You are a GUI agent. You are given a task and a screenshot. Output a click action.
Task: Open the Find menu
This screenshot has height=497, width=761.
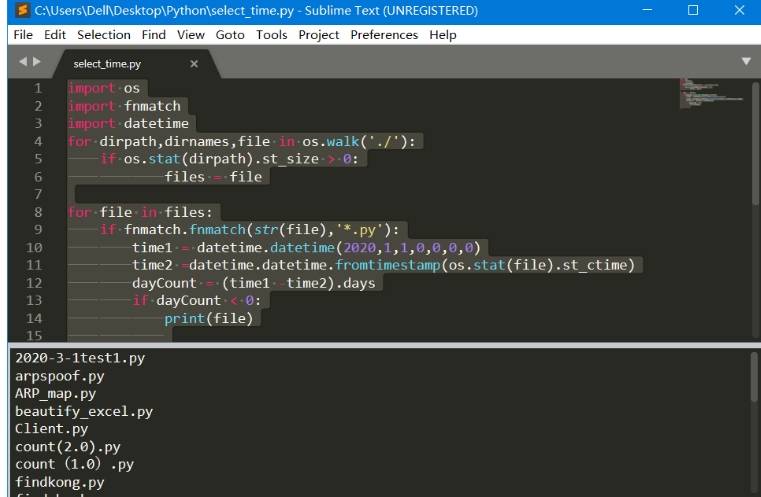click(154, 35)
